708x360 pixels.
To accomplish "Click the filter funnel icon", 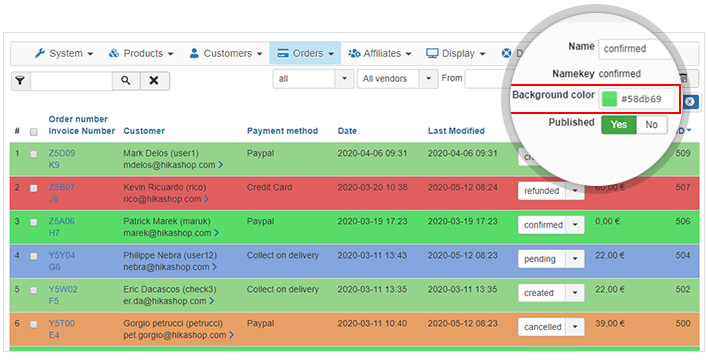I will 20,81.
